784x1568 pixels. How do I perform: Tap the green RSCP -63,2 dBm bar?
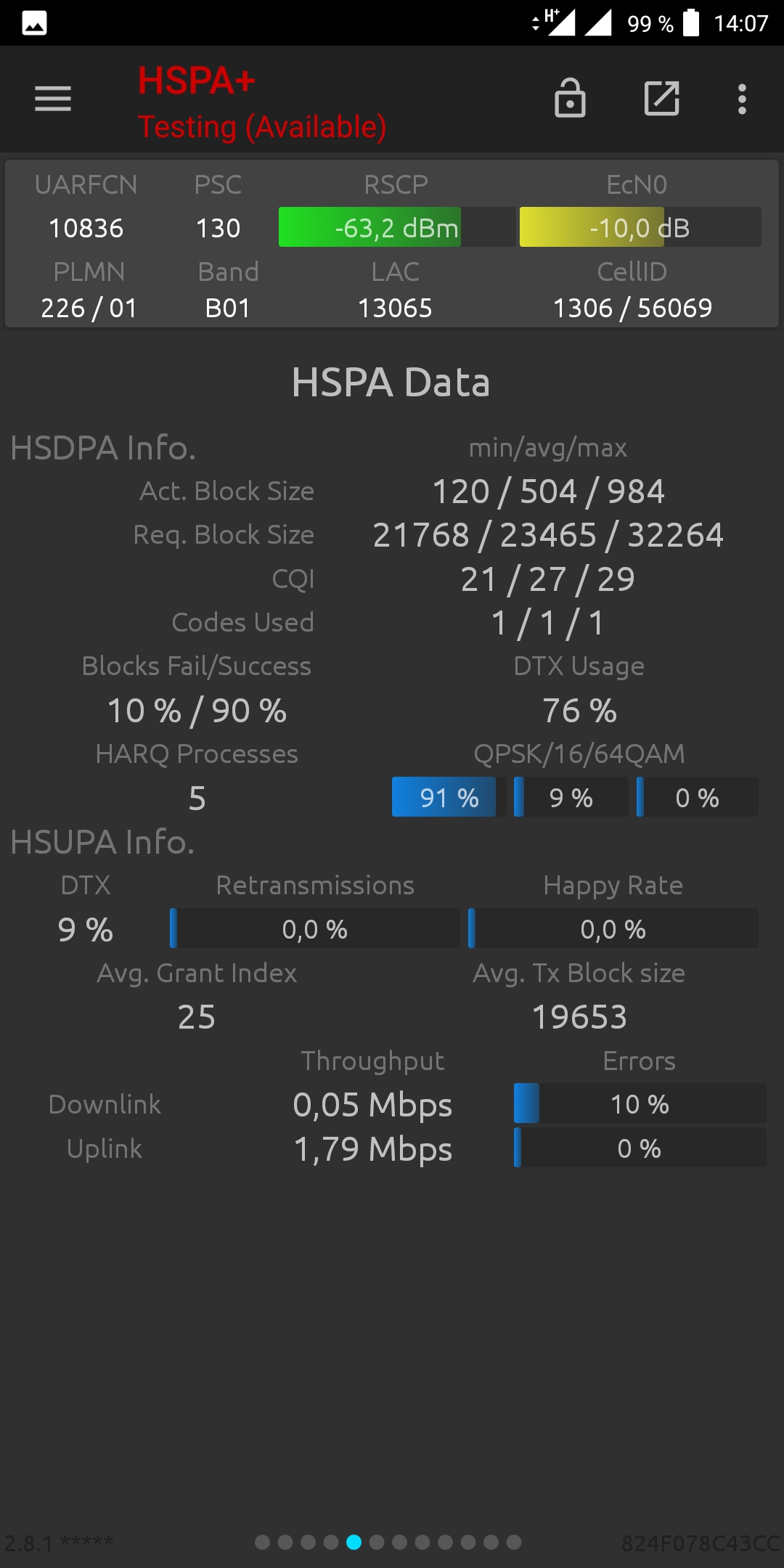[397, 227]
